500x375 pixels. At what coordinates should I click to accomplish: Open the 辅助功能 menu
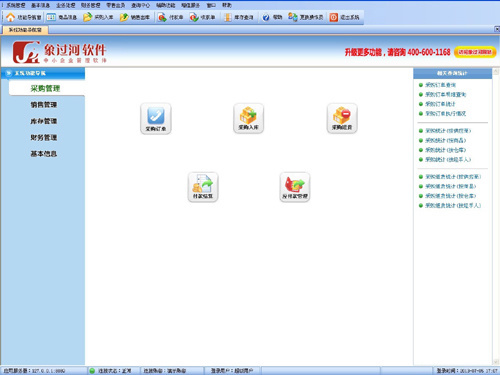166,5
